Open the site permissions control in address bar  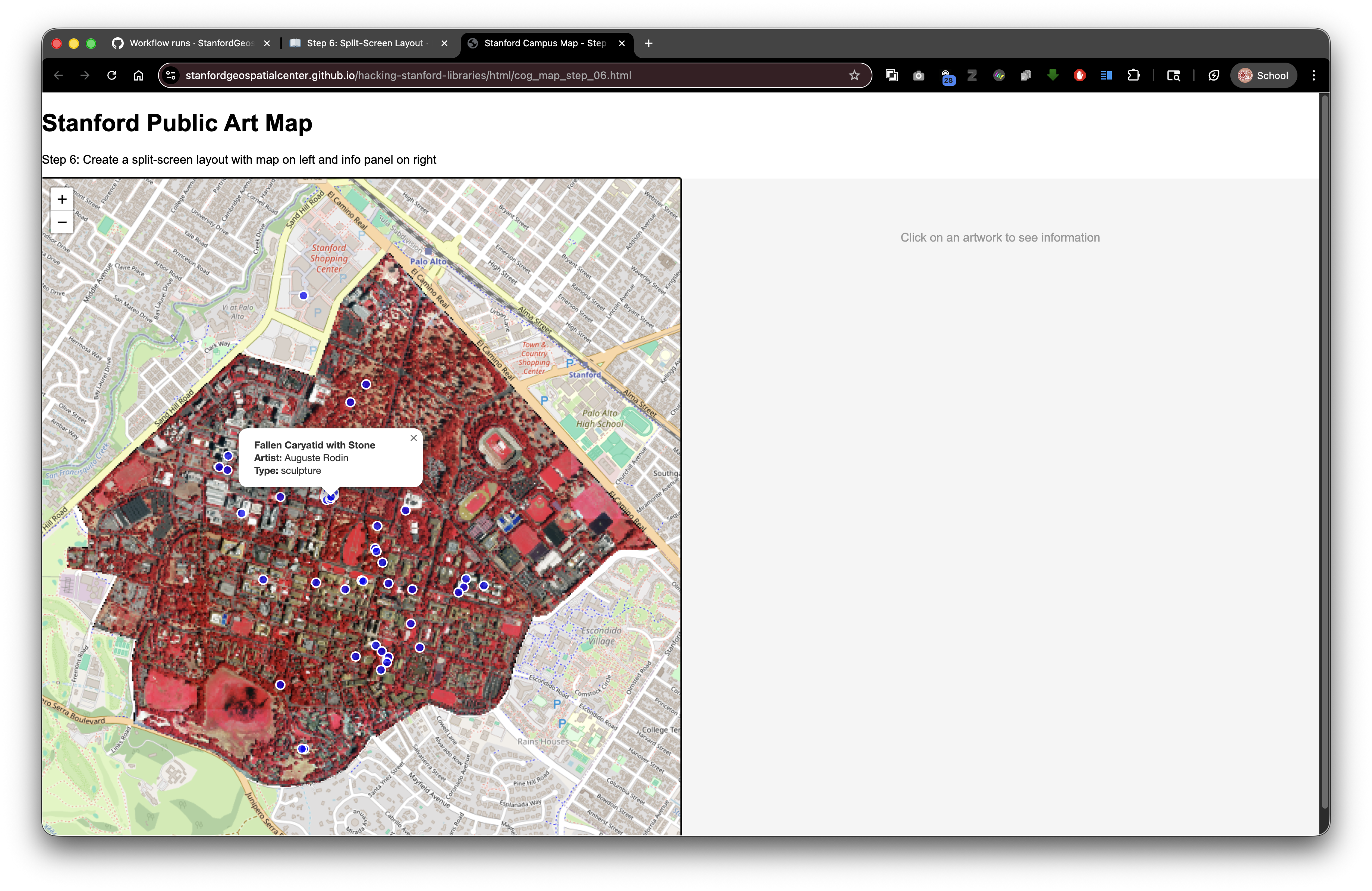pyautogui.click(x=171, y=75)
